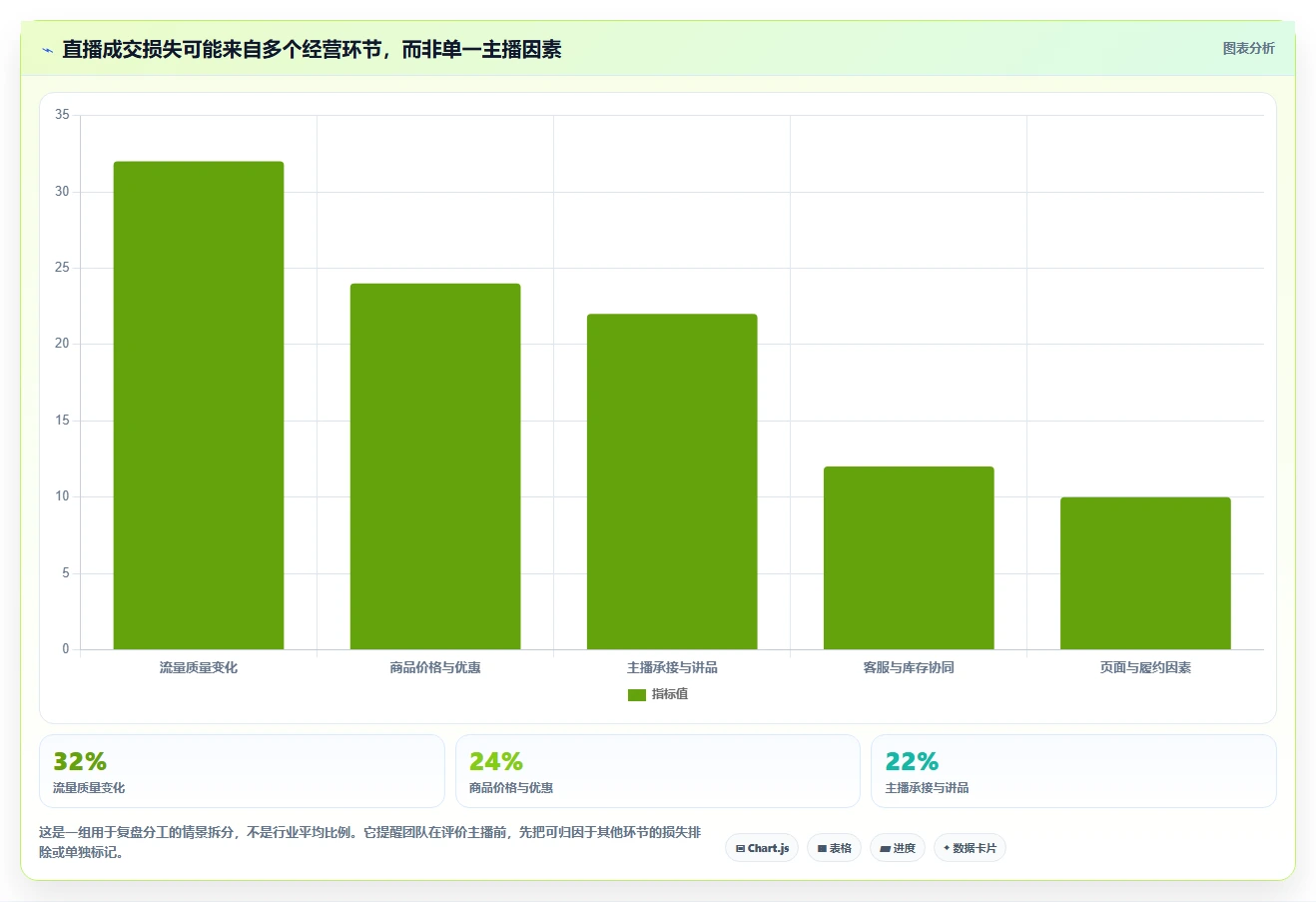
Task: Click the y-axis tick value 35
Action: coord(62,115)
